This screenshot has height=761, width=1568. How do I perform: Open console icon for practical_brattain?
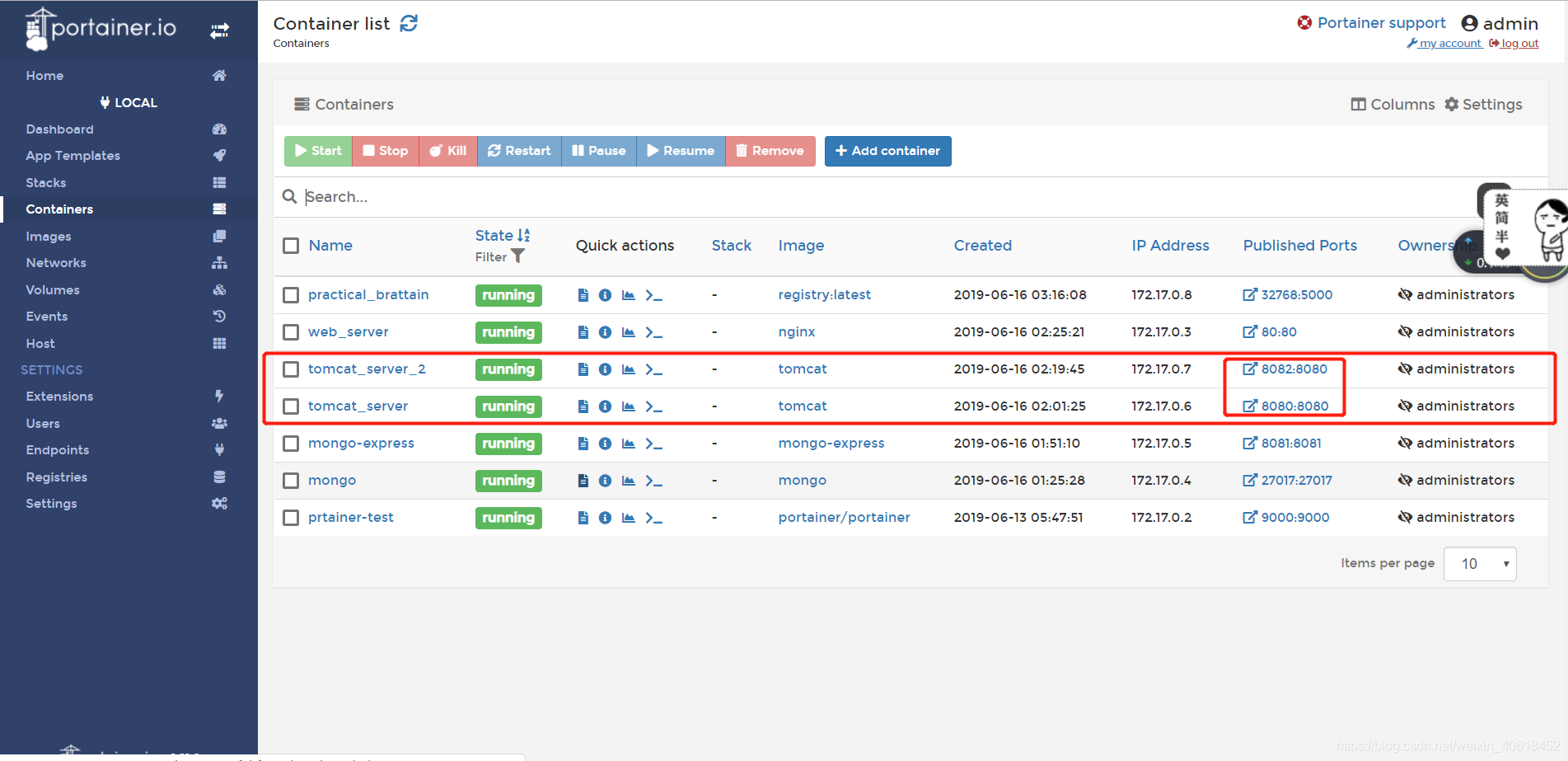[654, 295]
